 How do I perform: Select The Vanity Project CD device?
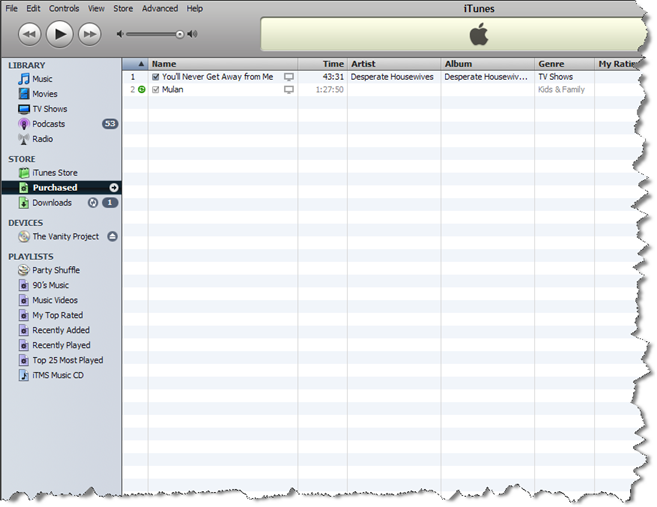(x=65, y=236)
